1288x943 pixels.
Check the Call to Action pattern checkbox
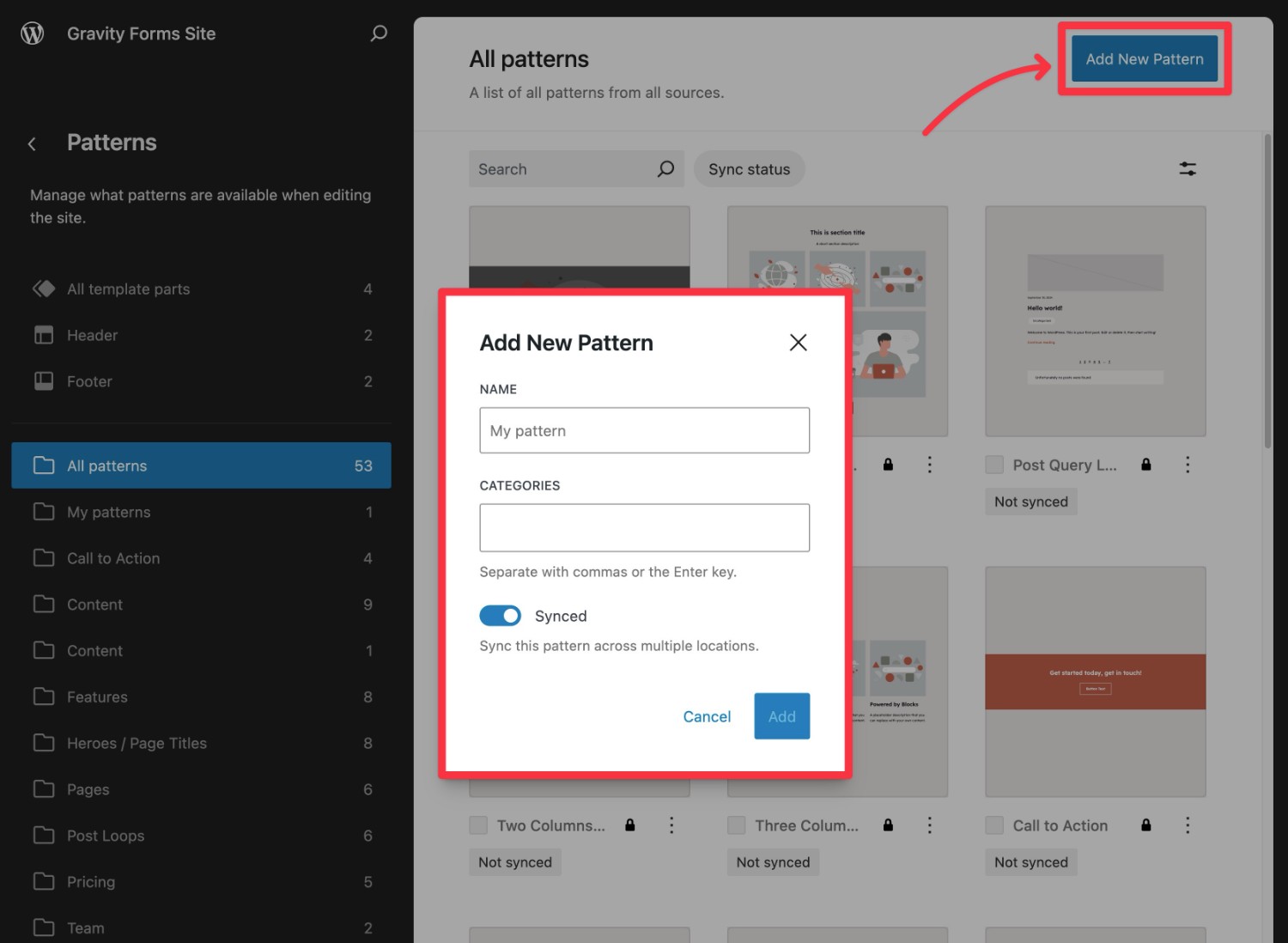[994, 825]
